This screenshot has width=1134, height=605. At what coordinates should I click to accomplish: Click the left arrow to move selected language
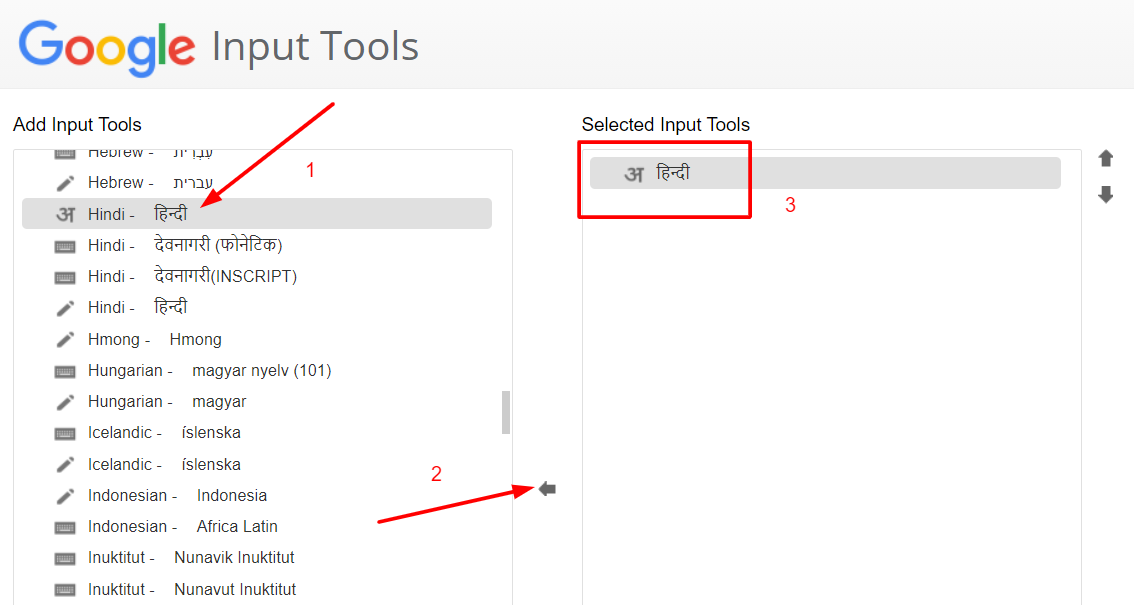pyautogui.click(x=545, y=488)
